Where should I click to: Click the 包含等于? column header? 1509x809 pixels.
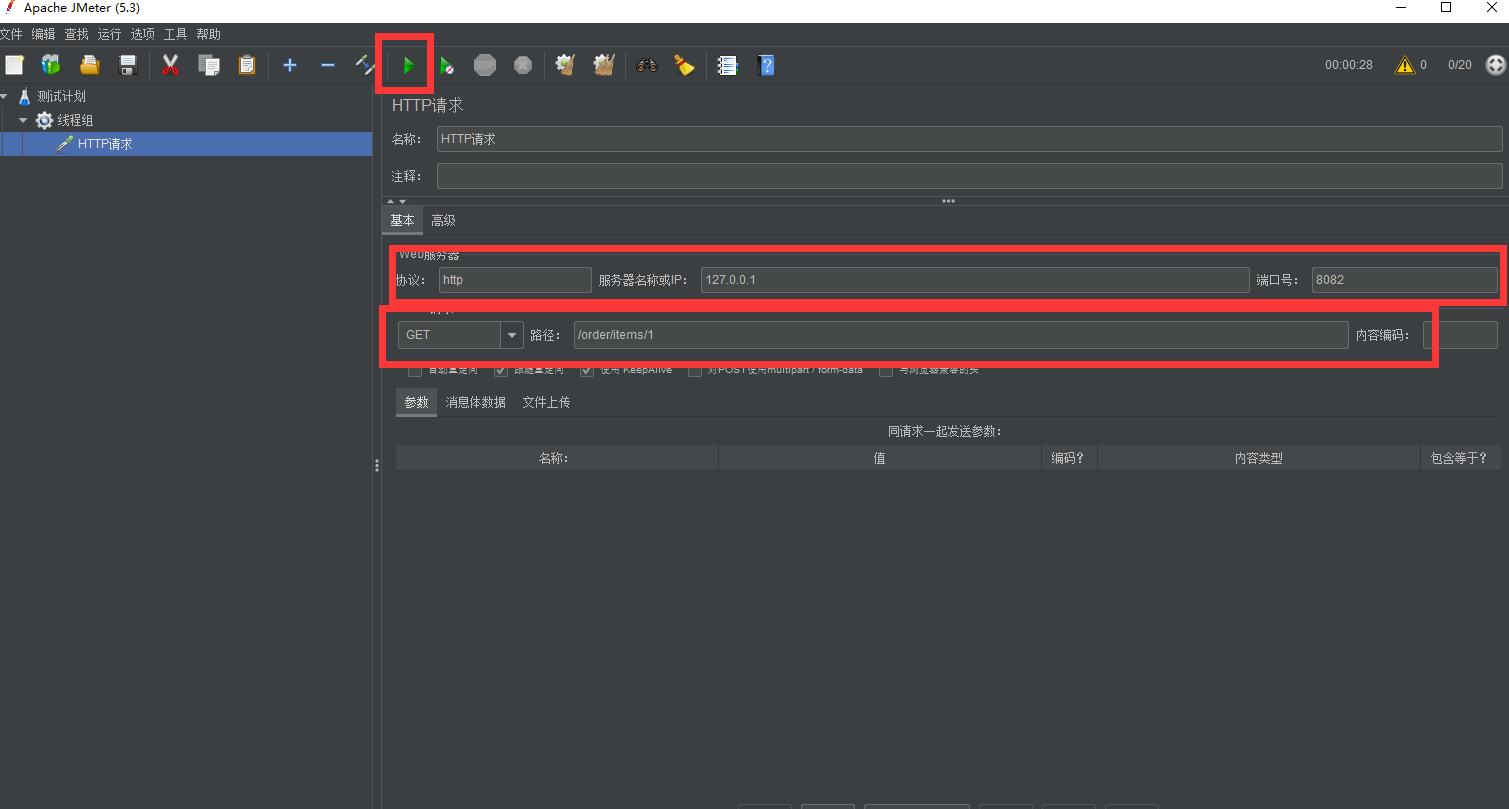coord(1461,458)
